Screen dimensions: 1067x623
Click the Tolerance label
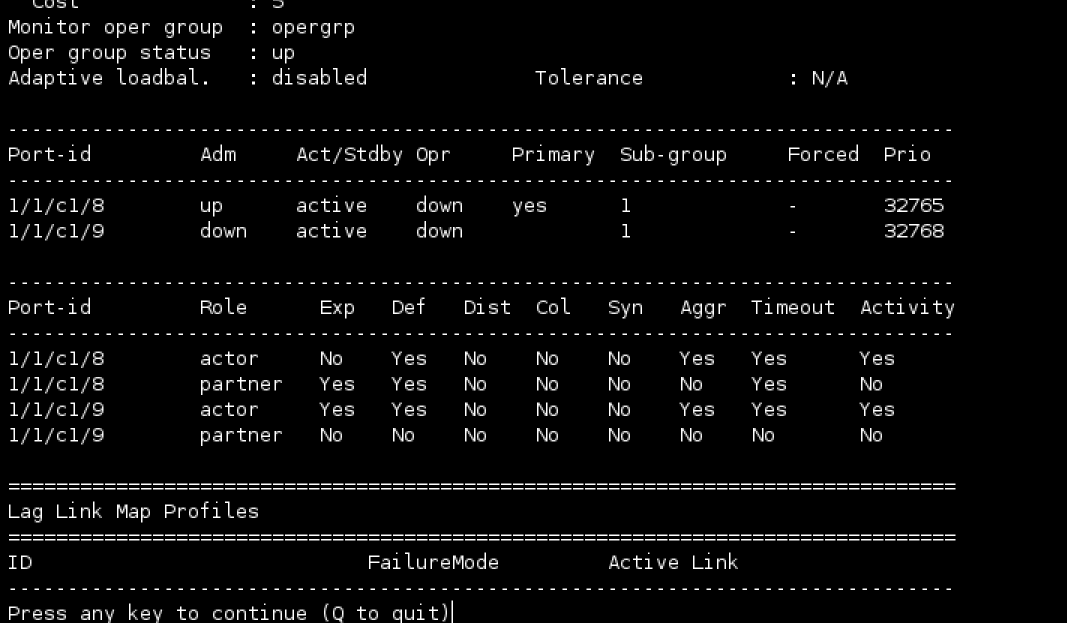[588, 78]
